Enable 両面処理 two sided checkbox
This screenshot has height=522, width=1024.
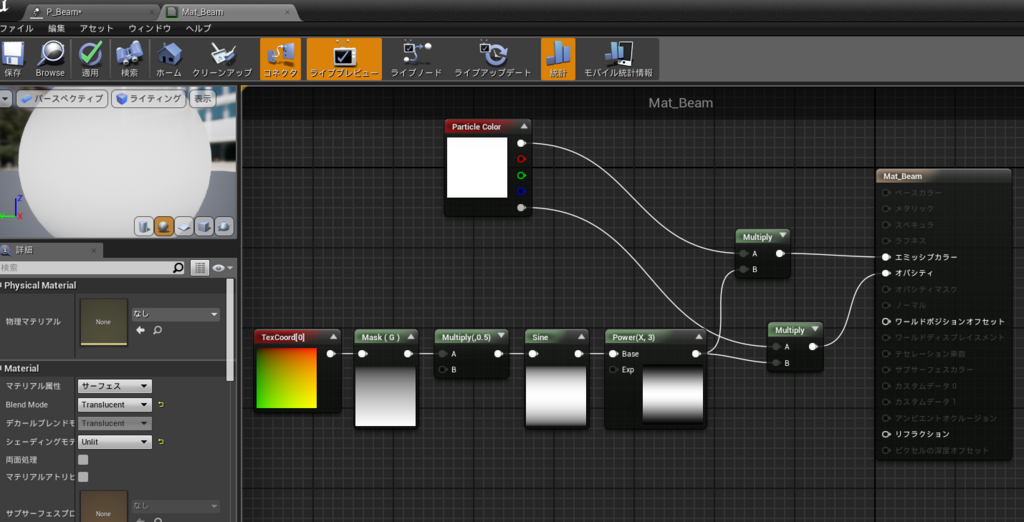[83, 460]
